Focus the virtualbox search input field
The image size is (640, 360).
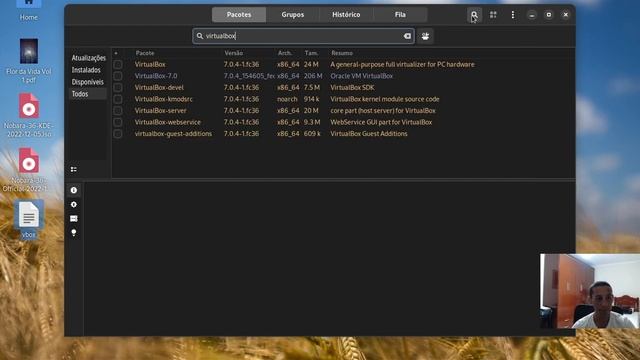(303, 36)
